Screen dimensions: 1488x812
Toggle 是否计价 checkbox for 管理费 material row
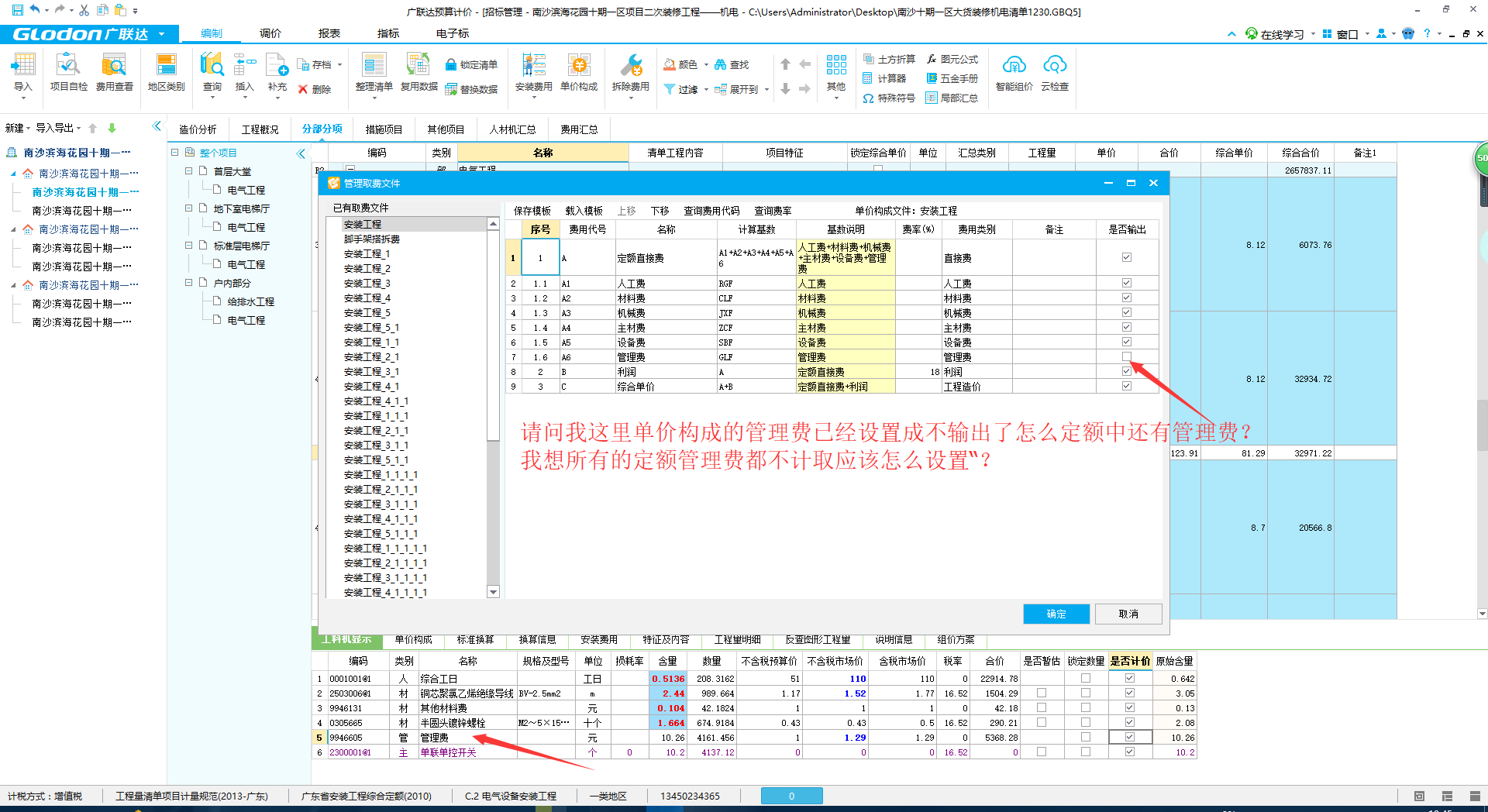(x=1130, y=738)
